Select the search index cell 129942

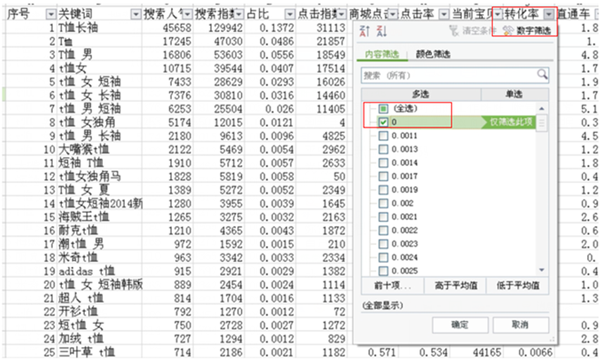coord(219,28)
